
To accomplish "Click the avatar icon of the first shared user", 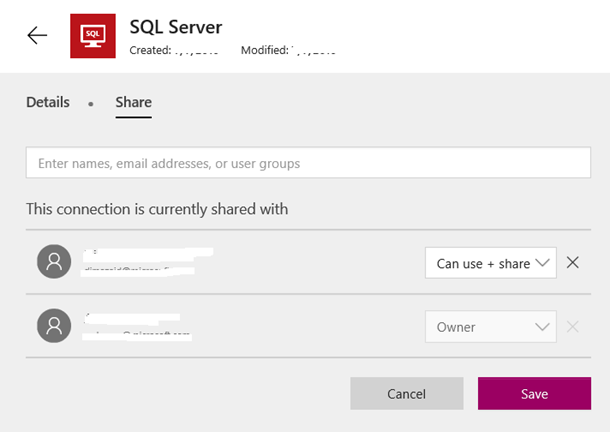I will point(54,262).
